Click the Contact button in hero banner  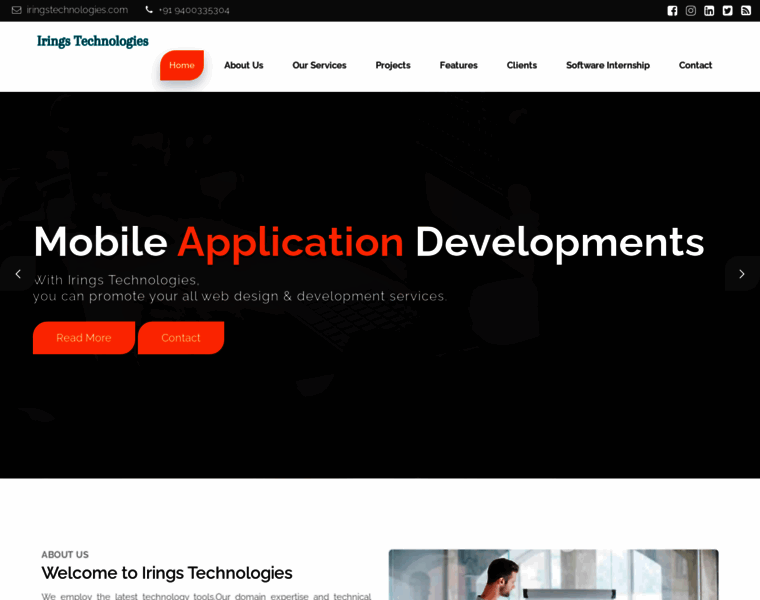point(181,338)
